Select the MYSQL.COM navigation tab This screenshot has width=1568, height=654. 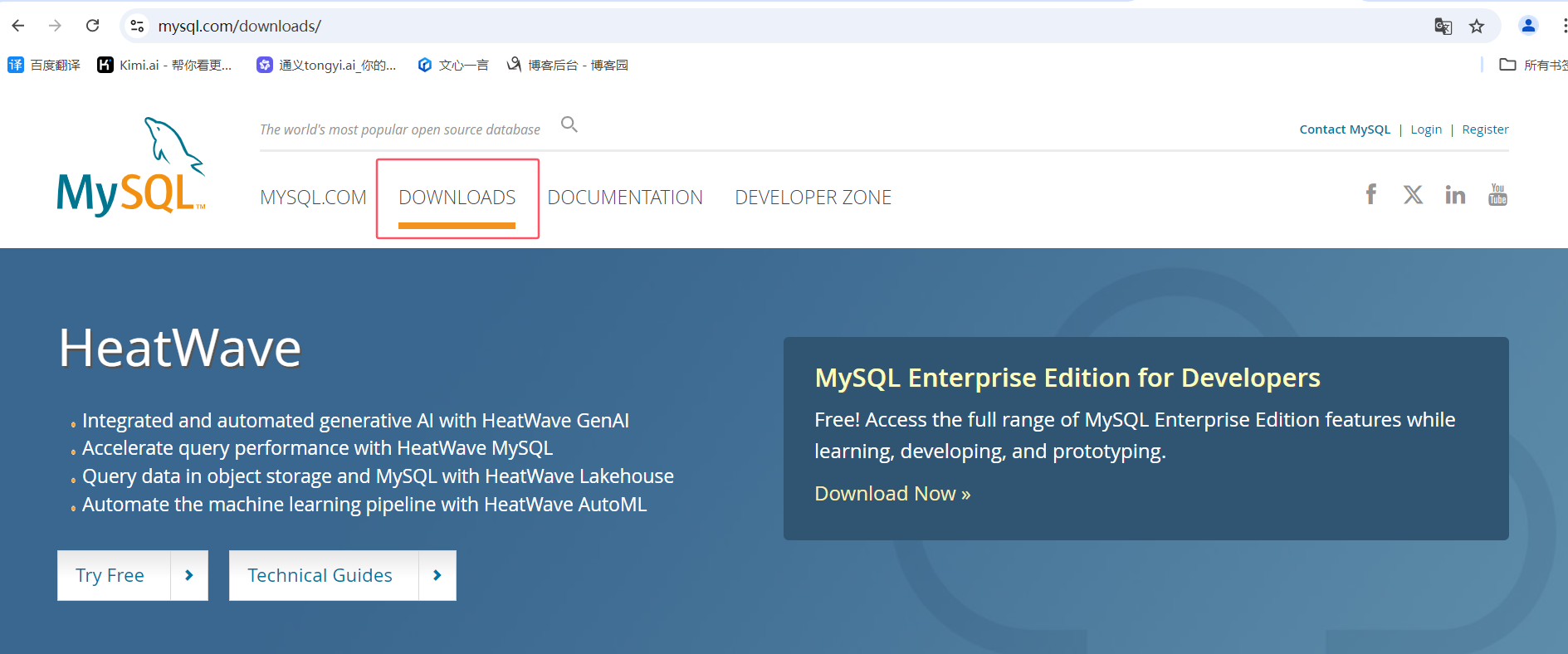pyautogui.click(x=313, y=198)
